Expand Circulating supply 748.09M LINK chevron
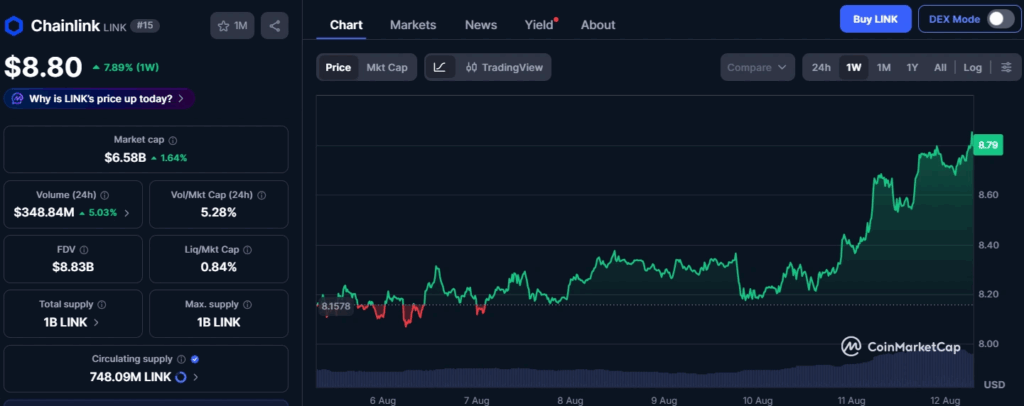1024x406 pixels. click(196, 377)
